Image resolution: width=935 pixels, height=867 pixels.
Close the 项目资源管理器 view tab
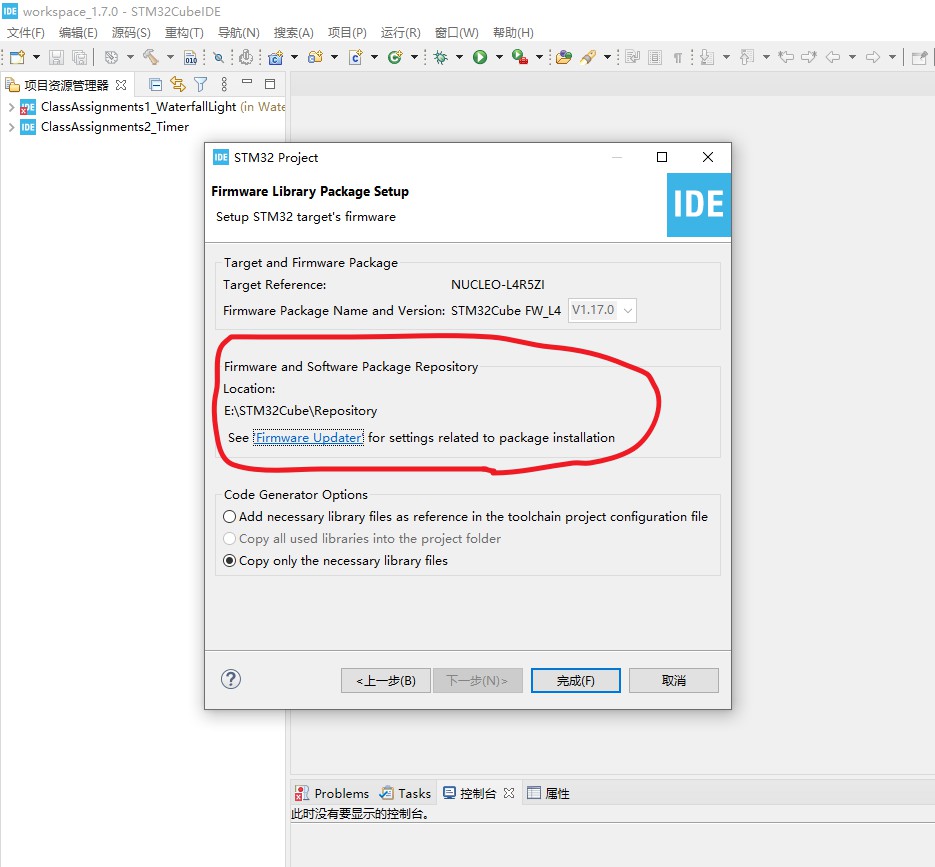pyautogui.click(x=121, y=85)
